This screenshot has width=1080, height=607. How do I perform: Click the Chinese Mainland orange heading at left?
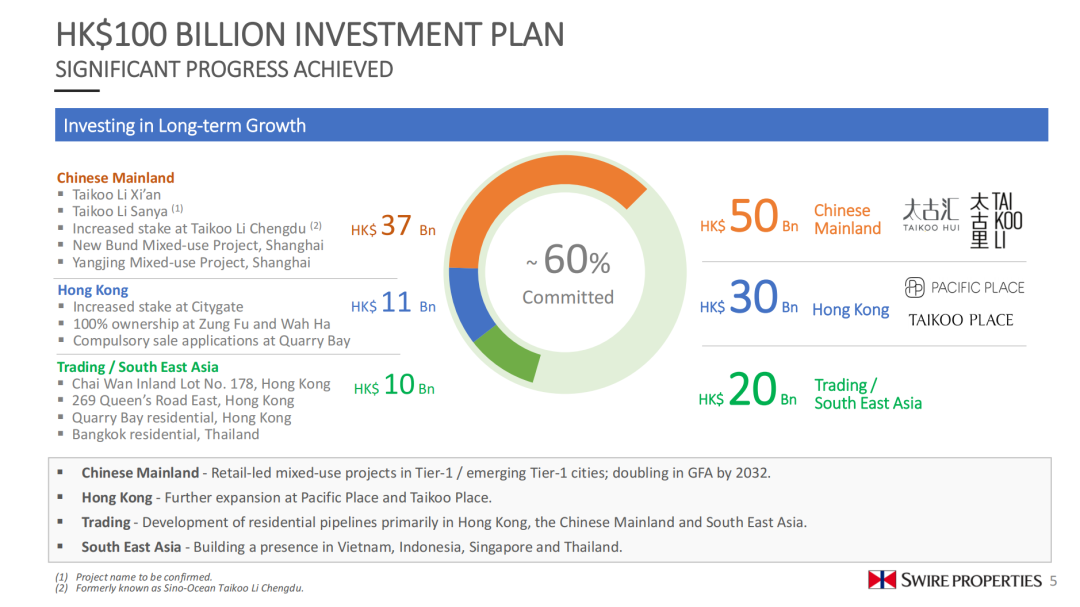pos(115,178)
